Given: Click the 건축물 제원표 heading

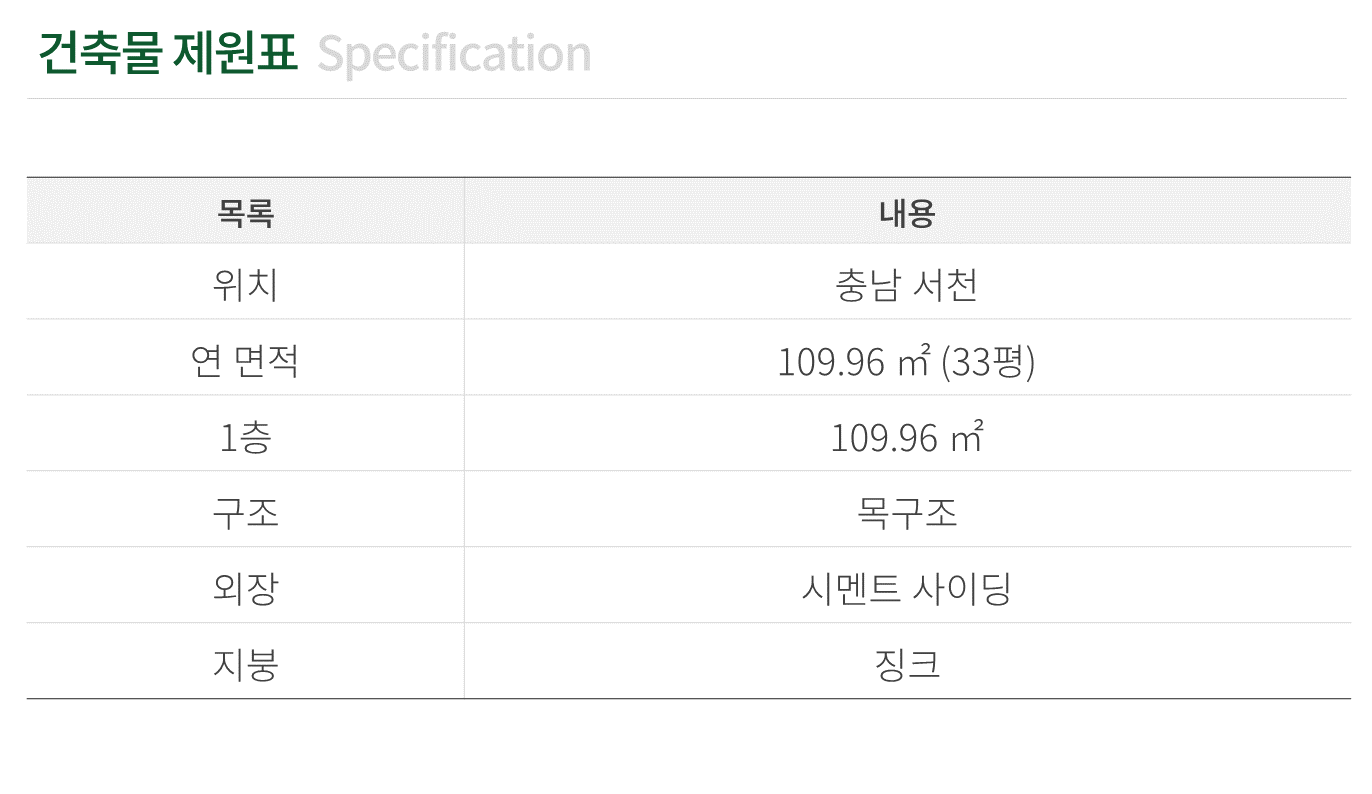Looking at the screenshot, I should point(168,53).
